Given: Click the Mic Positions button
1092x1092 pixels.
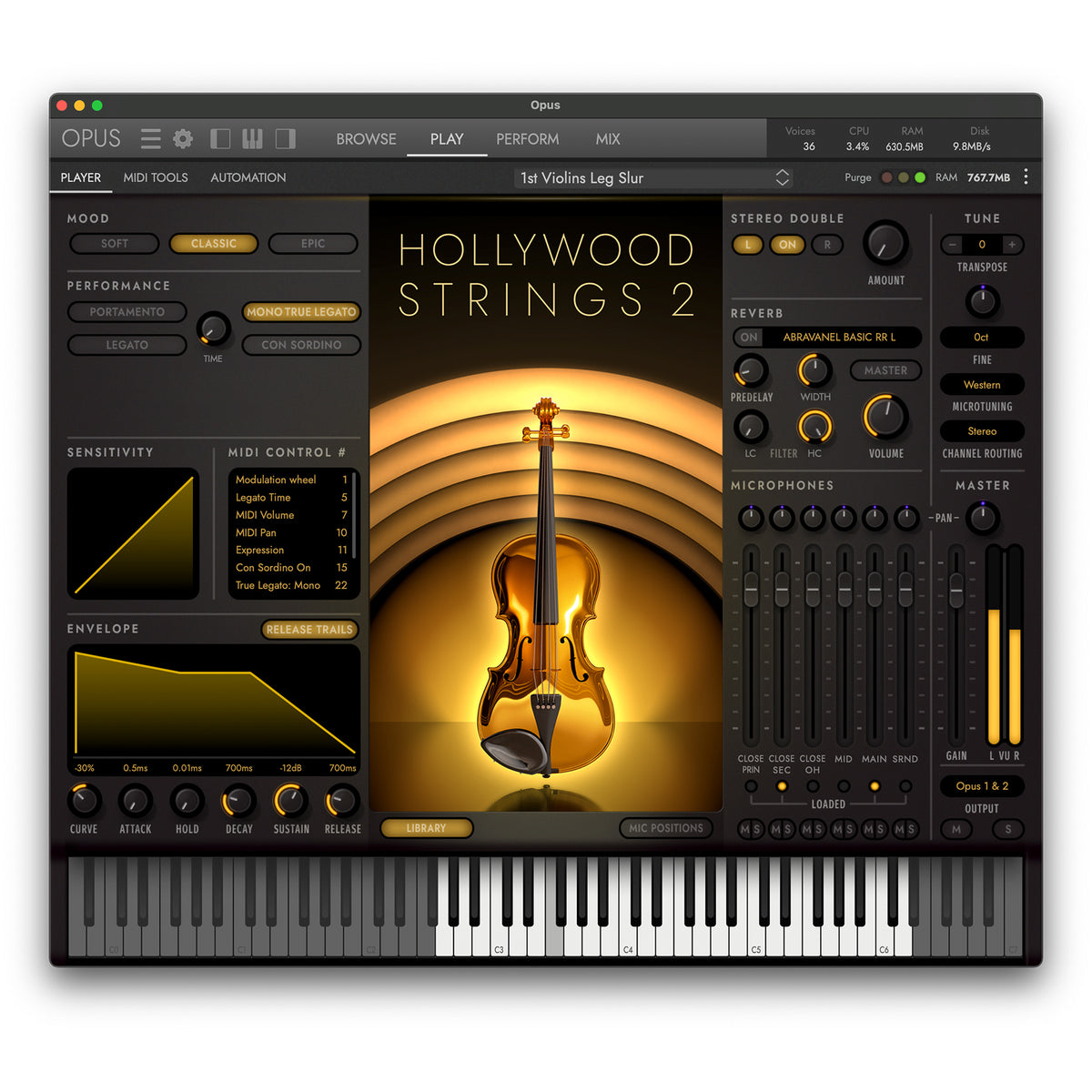Looking at the screenshot, I should click(x=666, y=828).
